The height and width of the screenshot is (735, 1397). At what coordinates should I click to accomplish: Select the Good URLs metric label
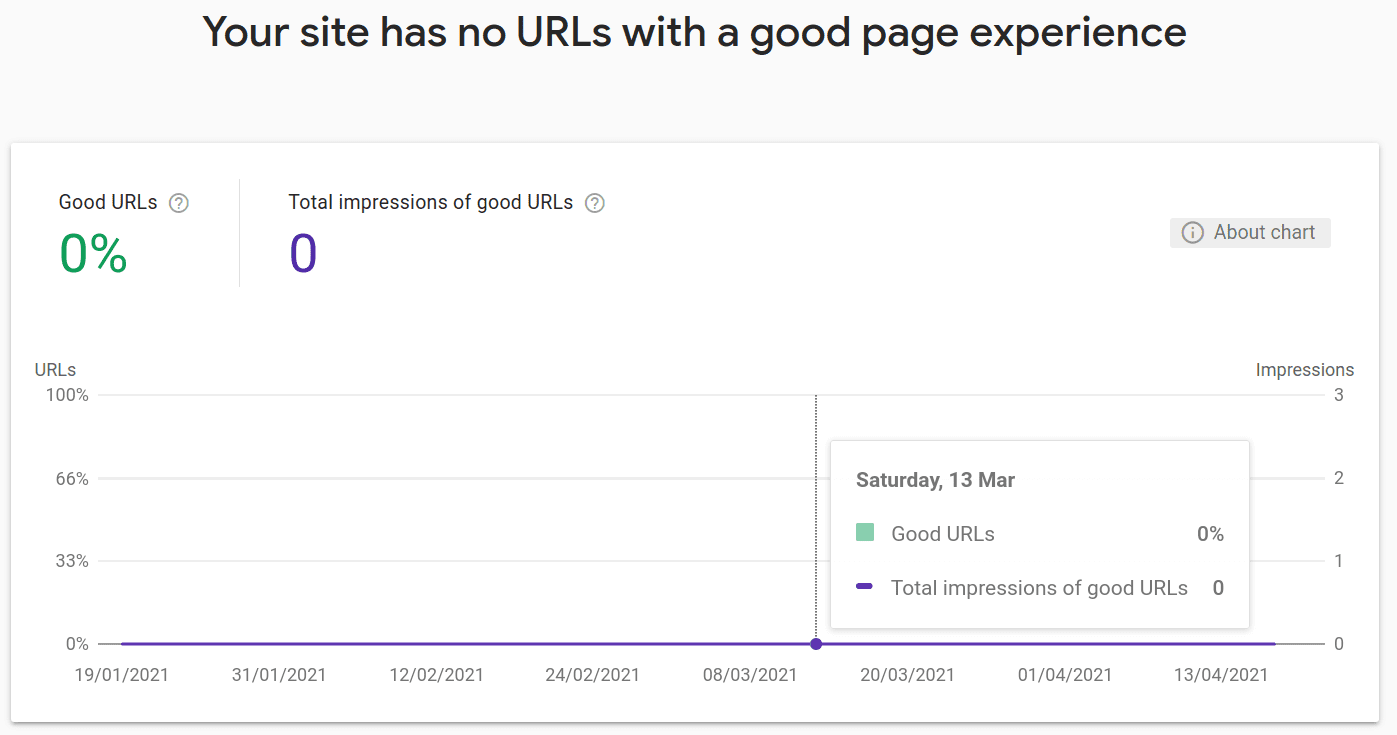coord(108,202)
